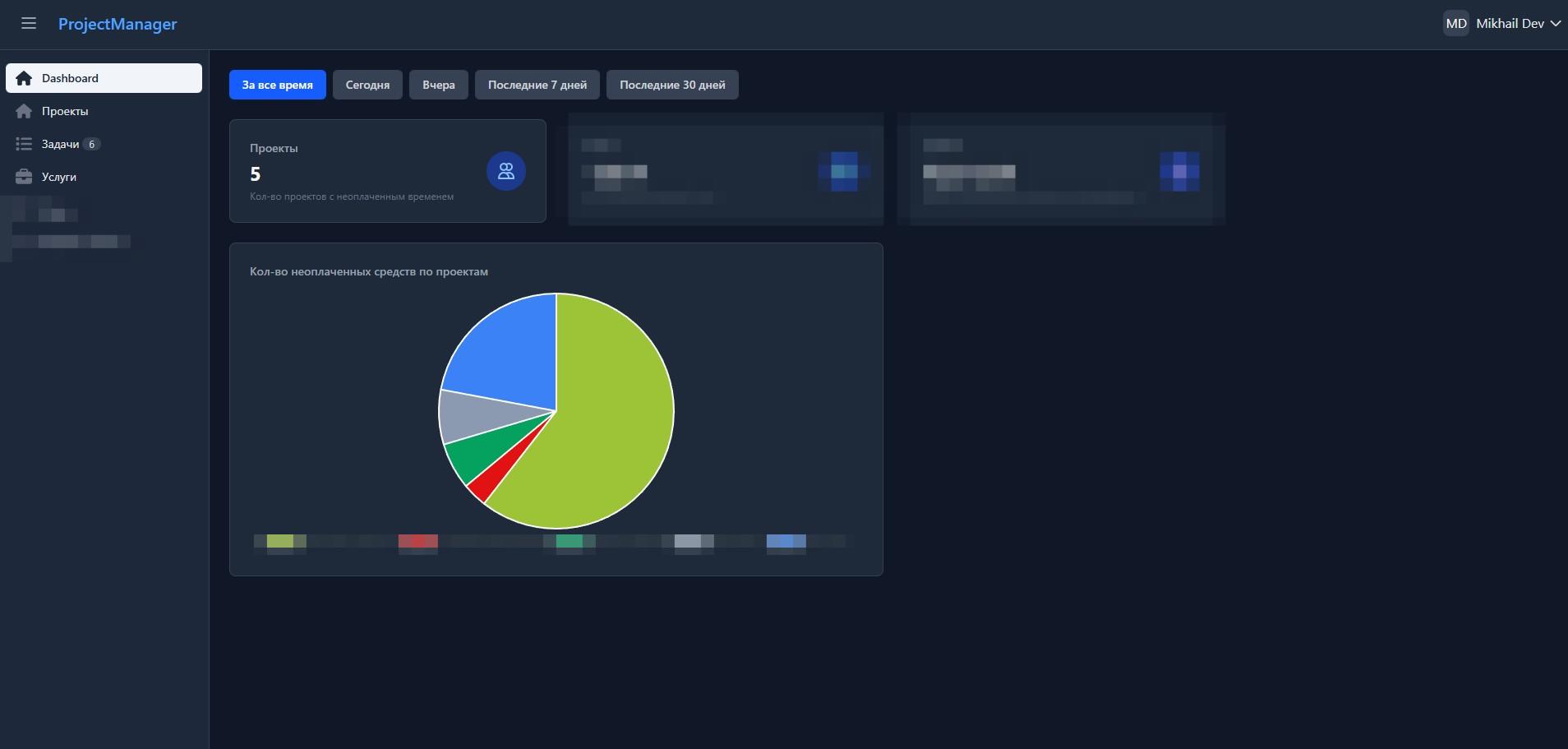This screenshot has width=1568, height=749.
Task: Click the hamburger menu icon
Action: (x=29, y=24)
